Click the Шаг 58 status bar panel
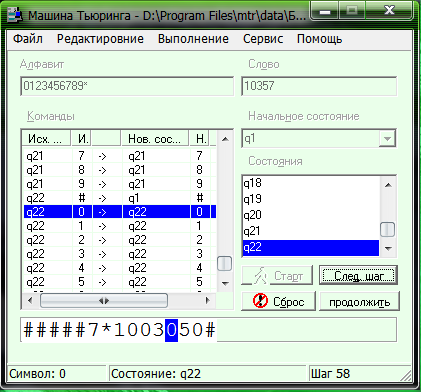 (359, 374)
